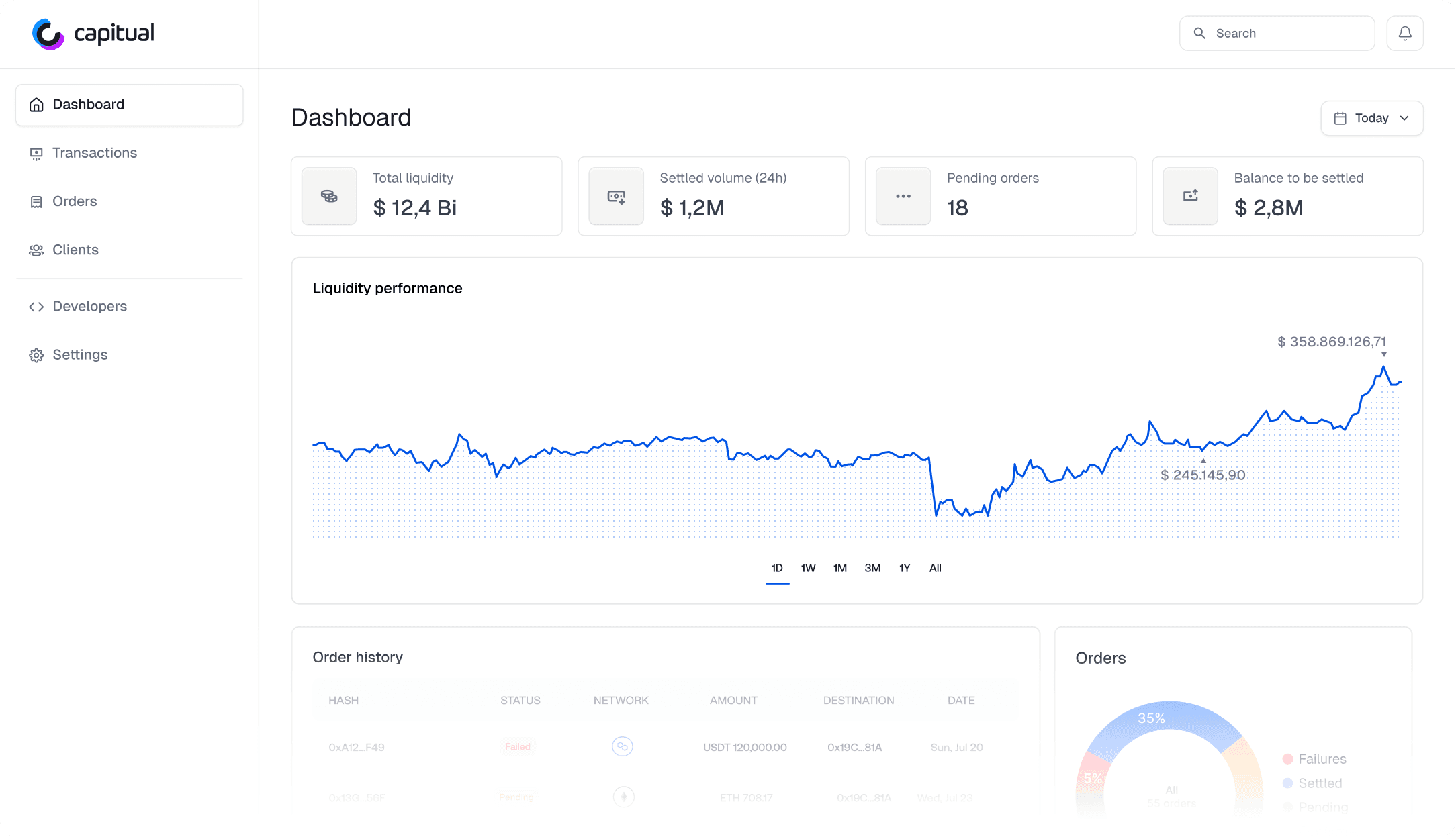Viewport: 1456px width, 837px height.
Task: Select the 1M chart range
Action: tap(839, 568)
